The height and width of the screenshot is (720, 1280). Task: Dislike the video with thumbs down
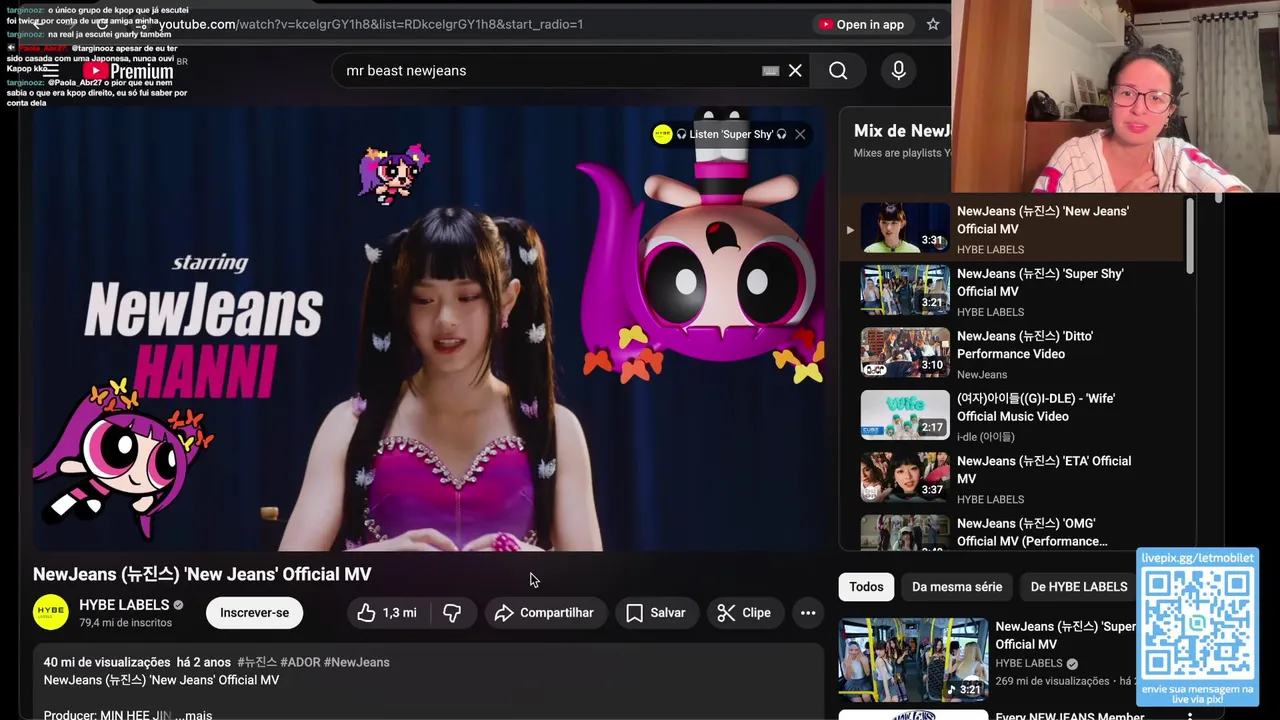click(452, 613)
